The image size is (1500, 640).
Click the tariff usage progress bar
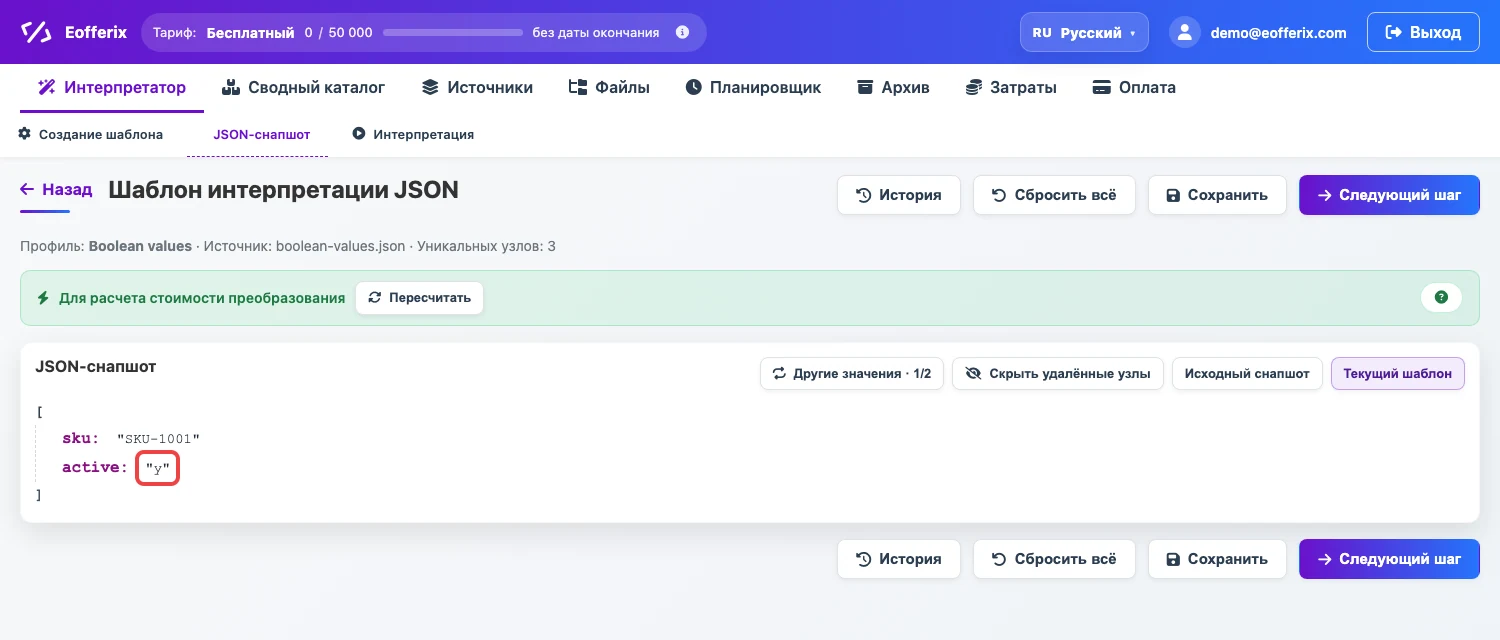click(453, 33)
